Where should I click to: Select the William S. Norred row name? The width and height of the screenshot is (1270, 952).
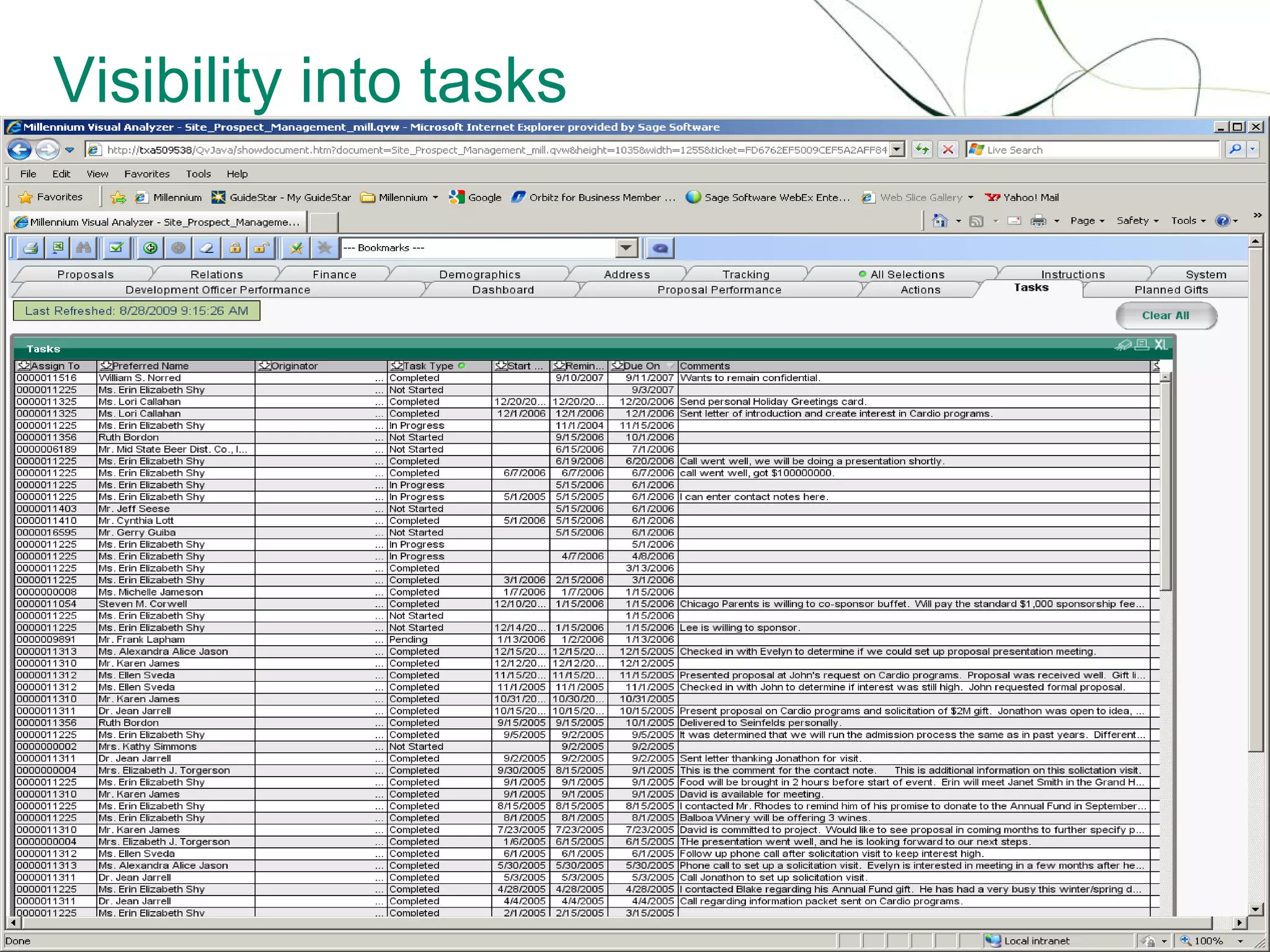click(x=140, y=378)
